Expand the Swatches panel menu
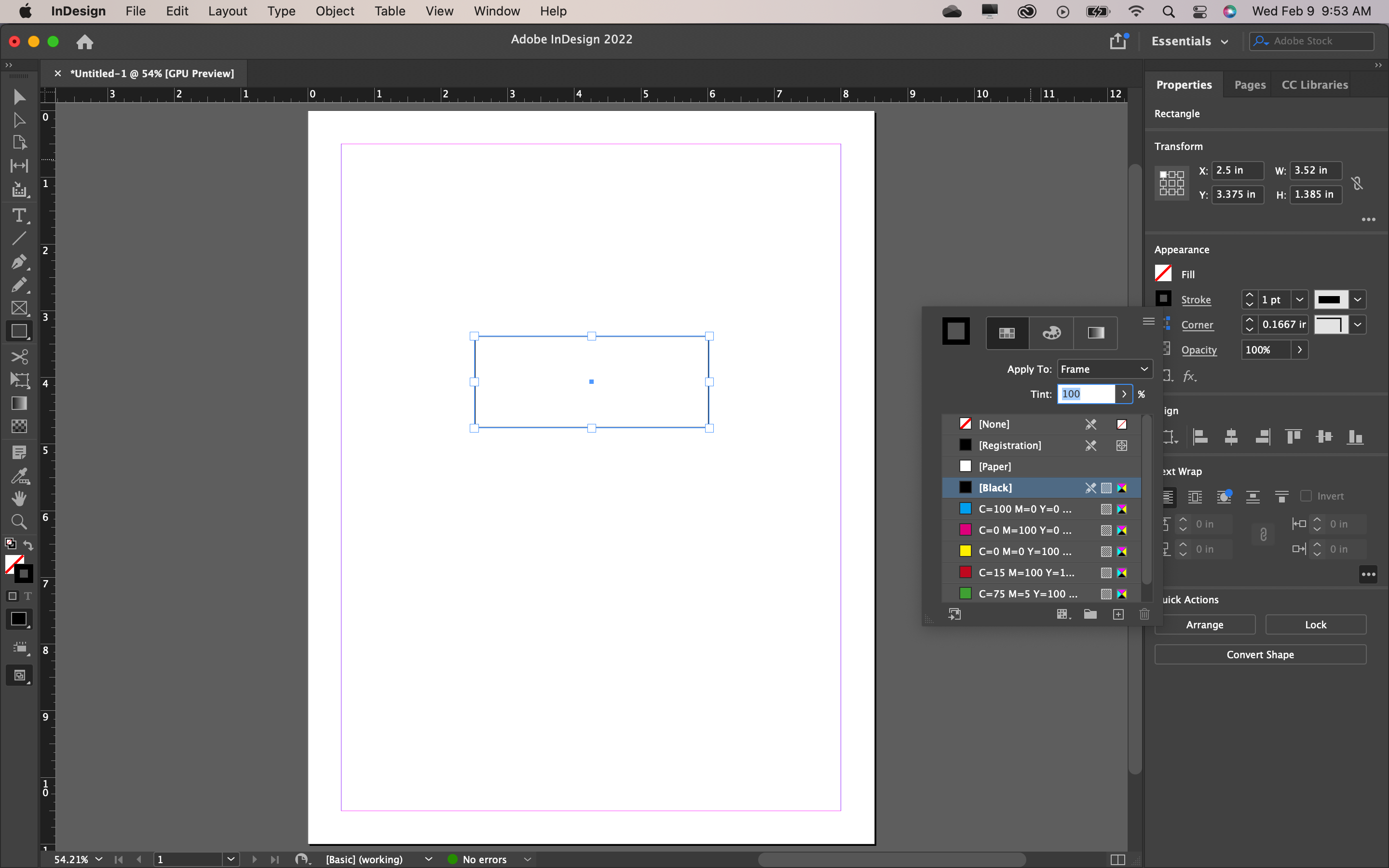 pos(1148,322)
